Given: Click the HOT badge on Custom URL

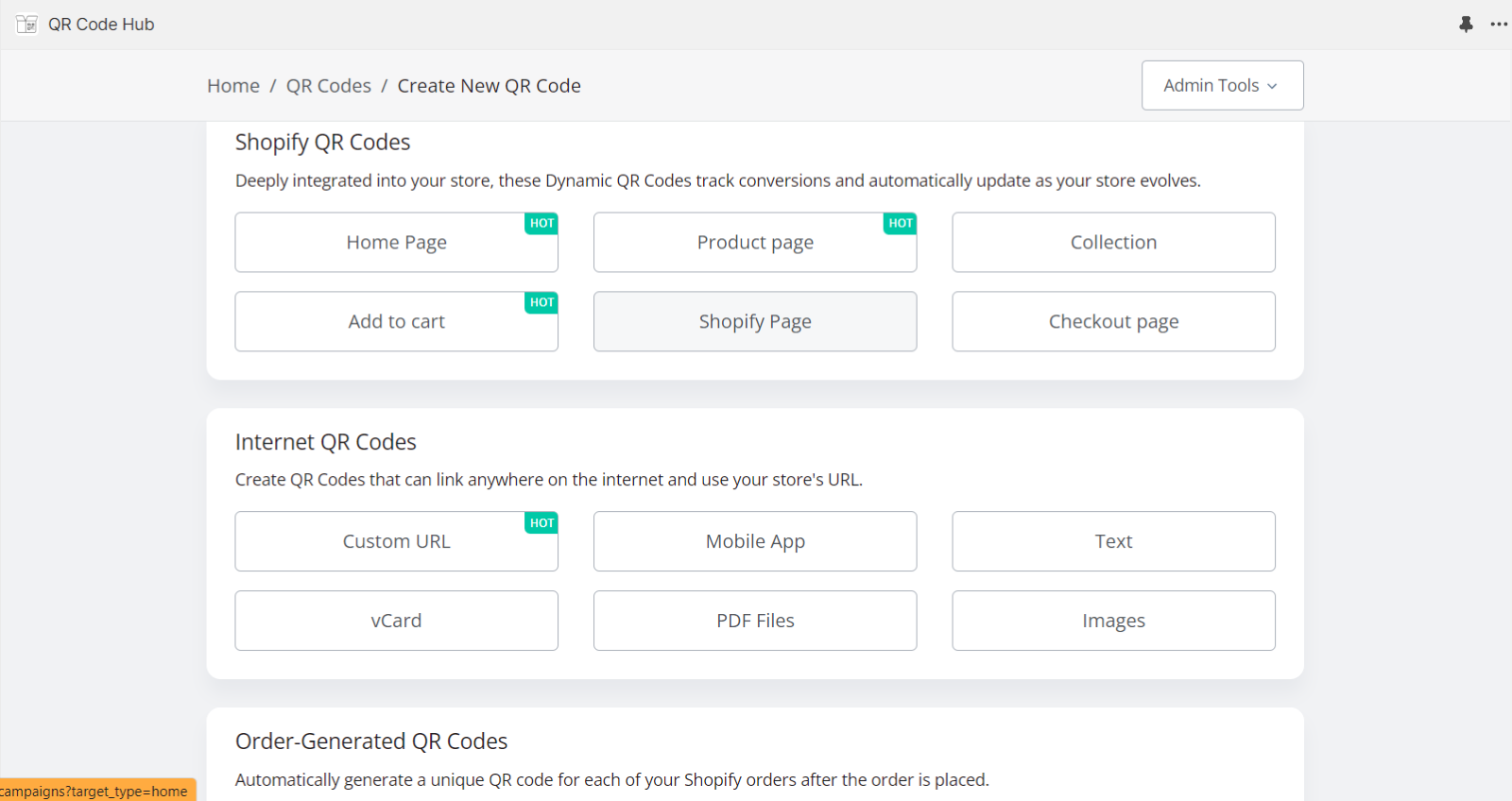Looking at the screenshot, I should coord(541,523).
